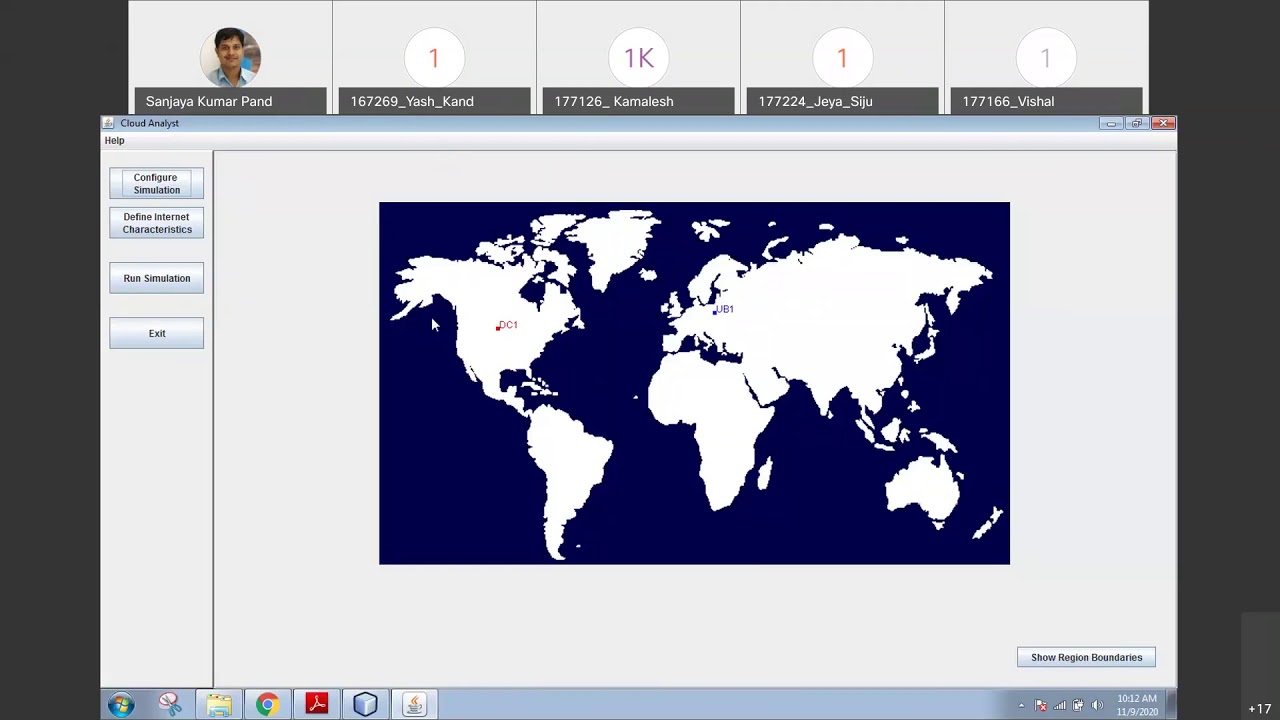Select participant 177166_Vishal tile
This screenshot has width=1280, height=720.
(1046, 57)
